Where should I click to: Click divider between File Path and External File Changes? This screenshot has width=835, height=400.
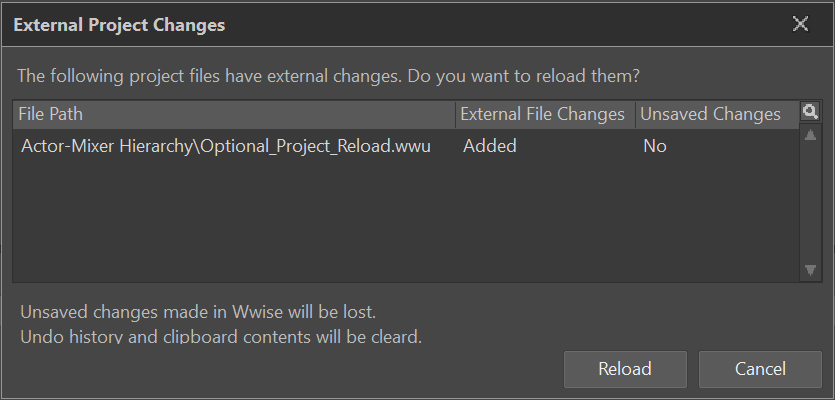456,115
